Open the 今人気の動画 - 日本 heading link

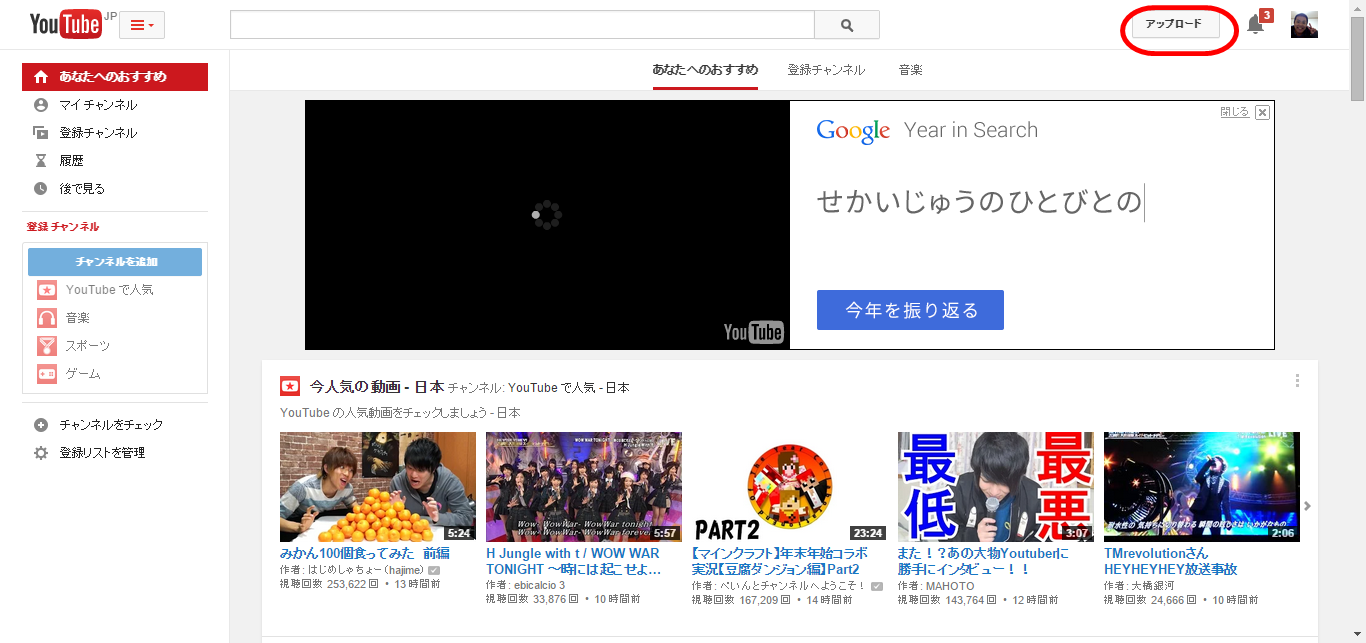[x=376, y=386]
